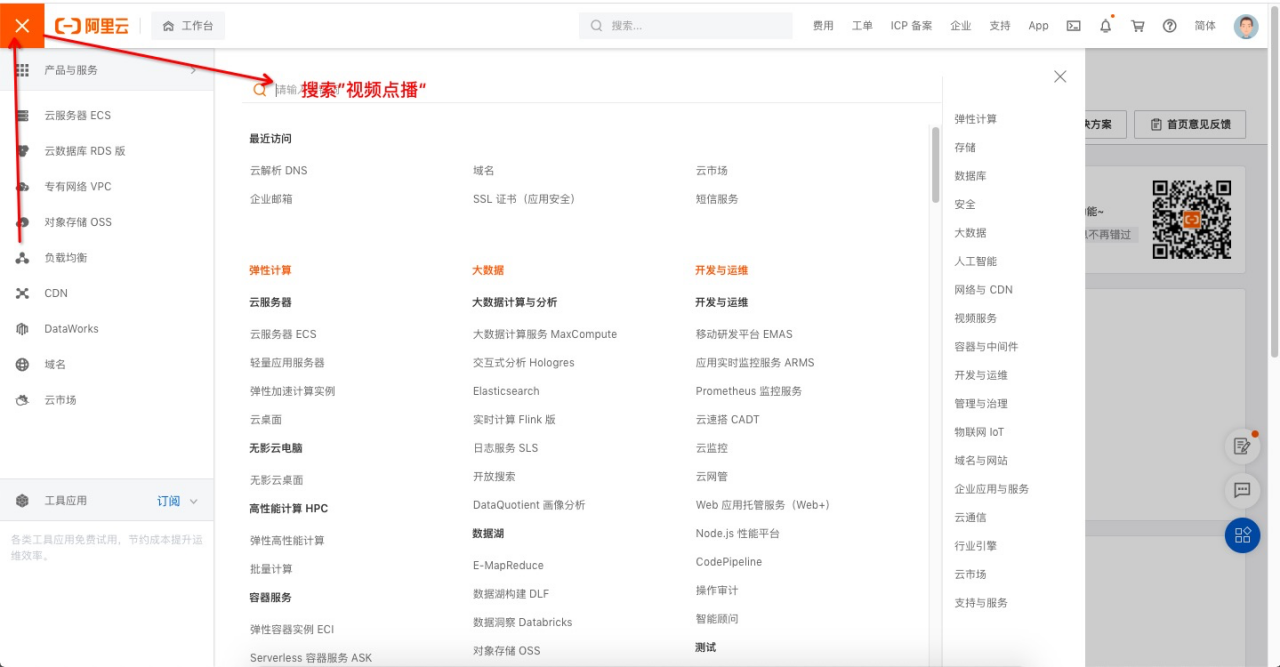This screenshot has height=667, width=1280.
Task: Open 对象存储 OSS in sidebar
Action: pyautogui.click(x=78, y=222)
